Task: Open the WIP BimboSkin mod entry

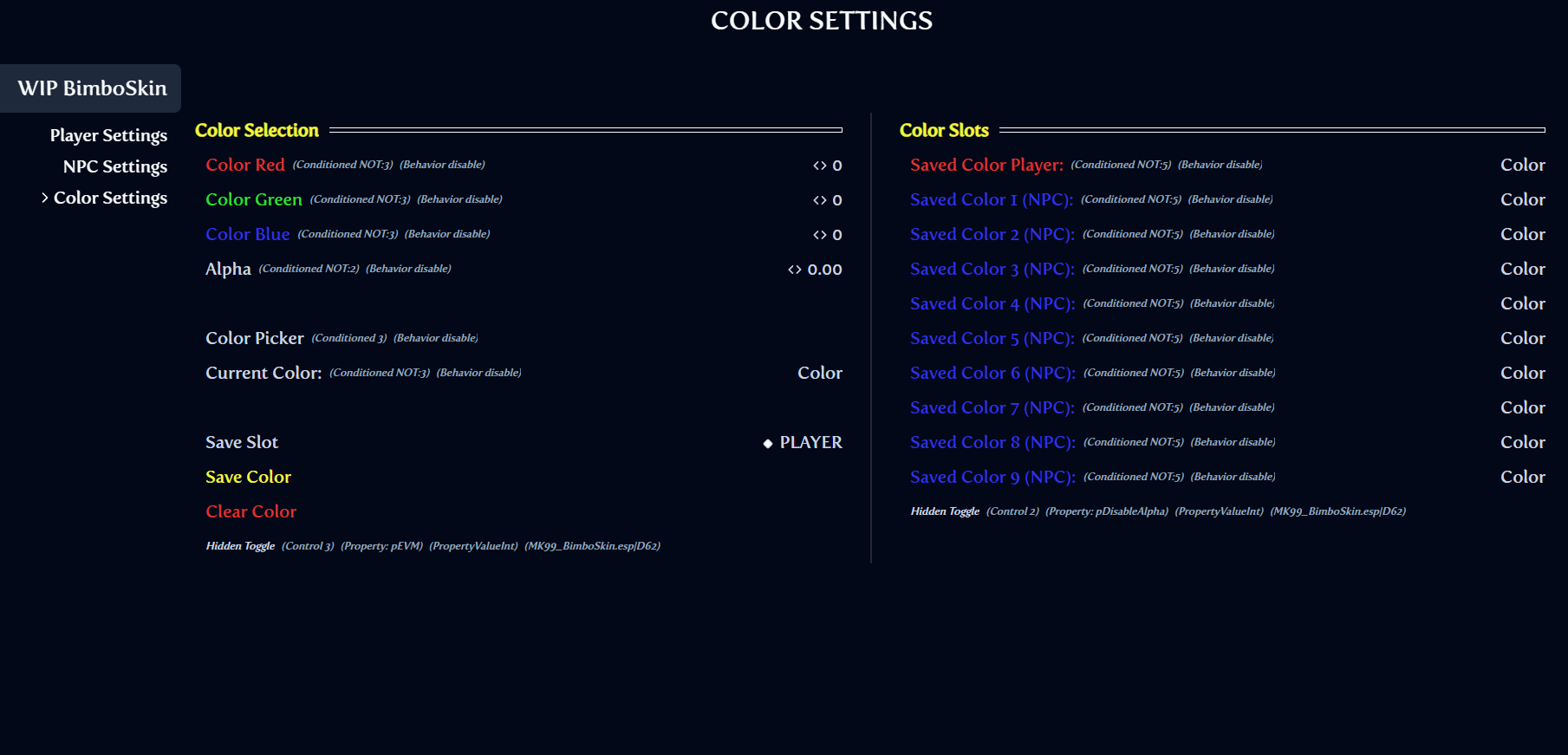Action: (90, 88)
